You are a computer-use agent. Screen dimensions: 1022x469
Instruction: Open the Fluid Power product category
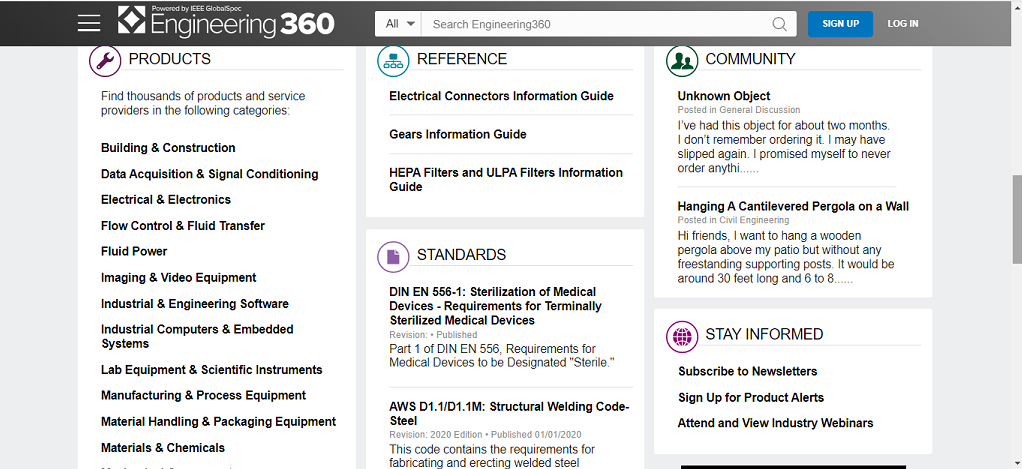click(134, 252)
